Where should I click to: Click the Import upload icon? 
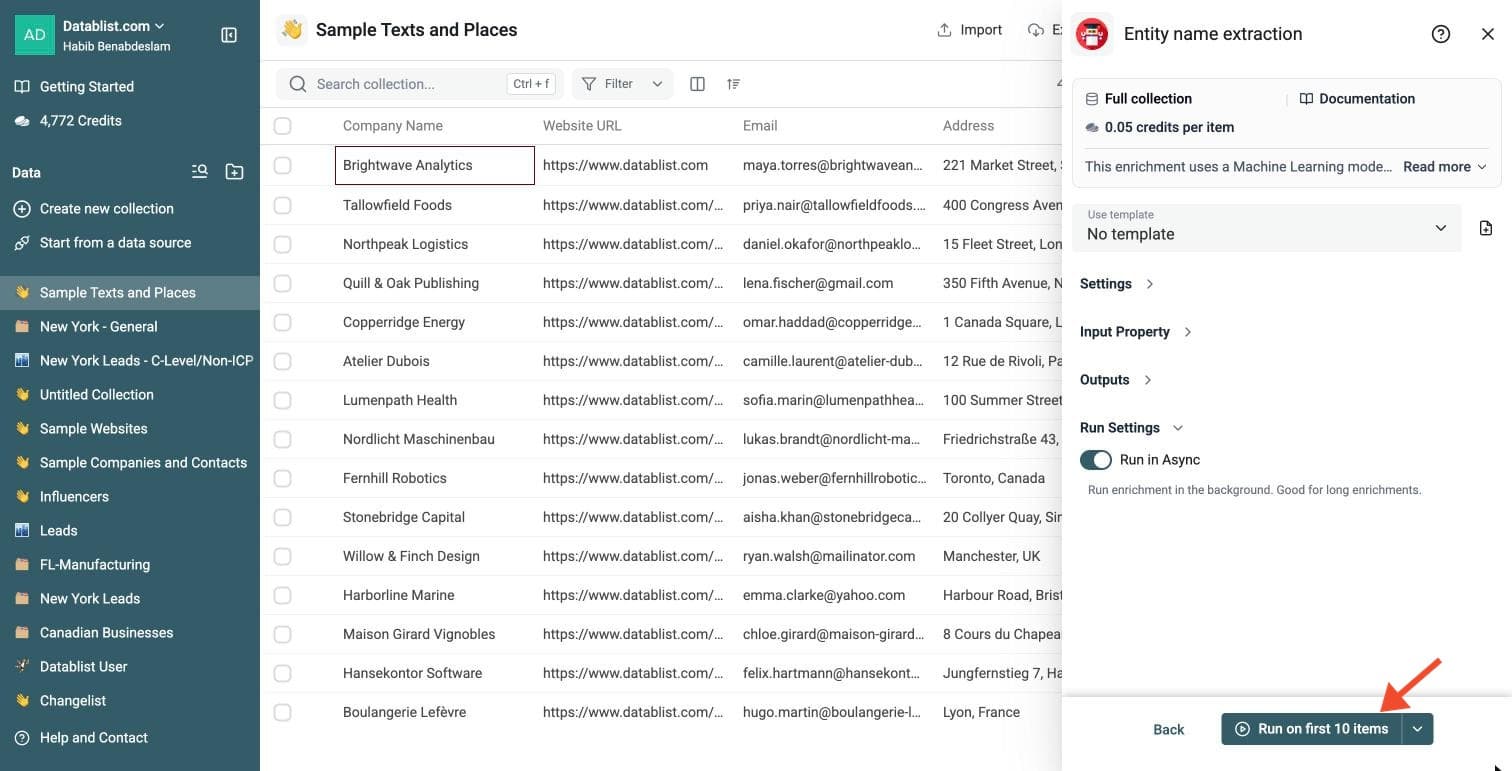tap(944, 30)
